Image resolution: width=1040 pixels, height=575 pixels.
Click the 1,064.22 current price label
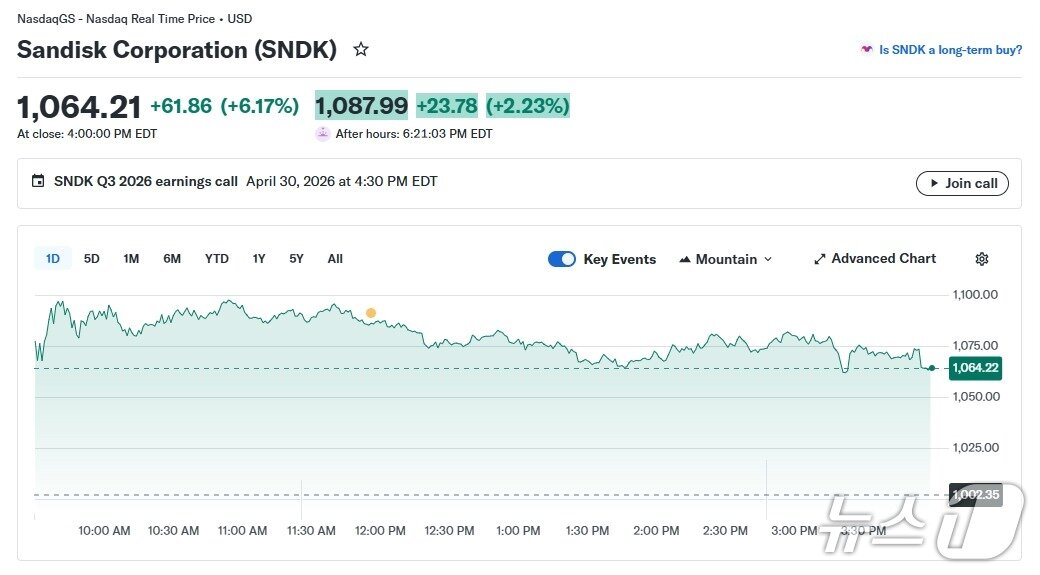point(975,368)
